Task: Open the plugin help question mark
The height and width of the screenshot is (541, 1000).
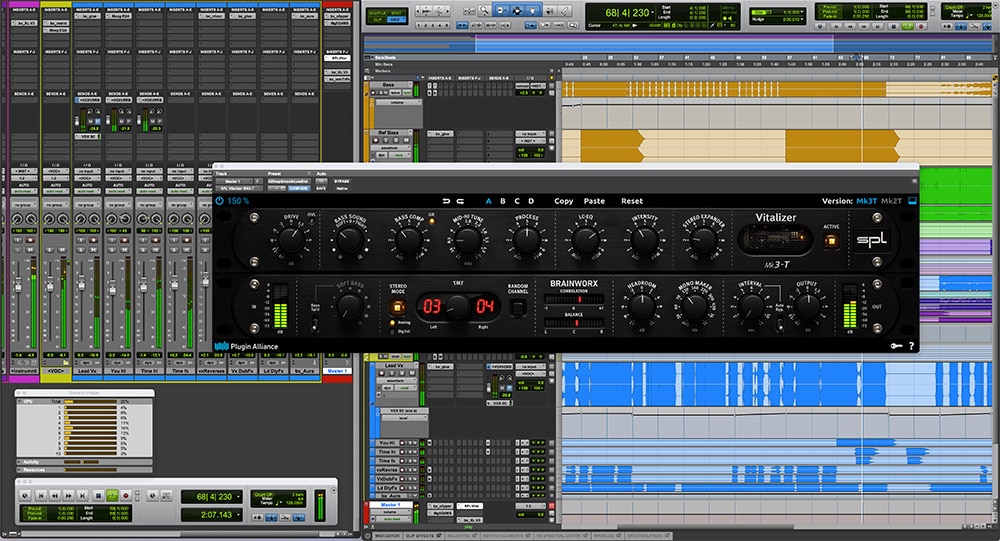Action: (911, 346)
